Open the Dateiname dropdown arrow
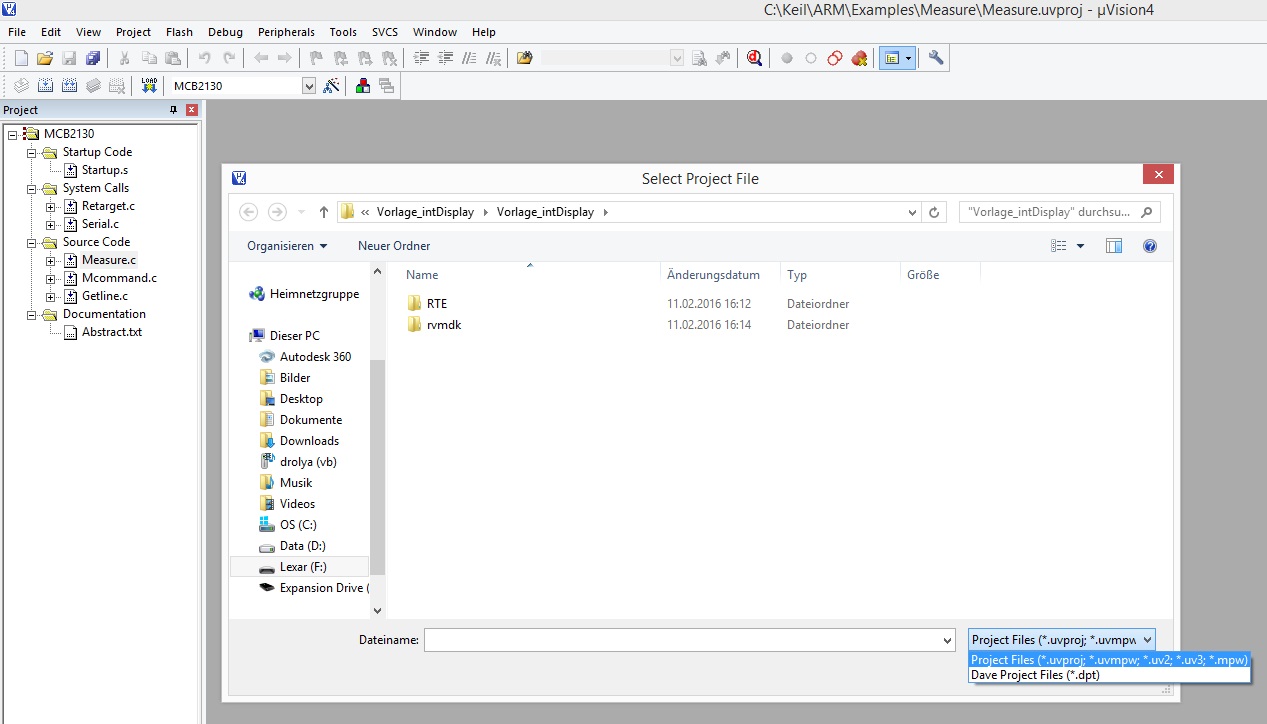1267x724 pixels. tap(947, 640)
